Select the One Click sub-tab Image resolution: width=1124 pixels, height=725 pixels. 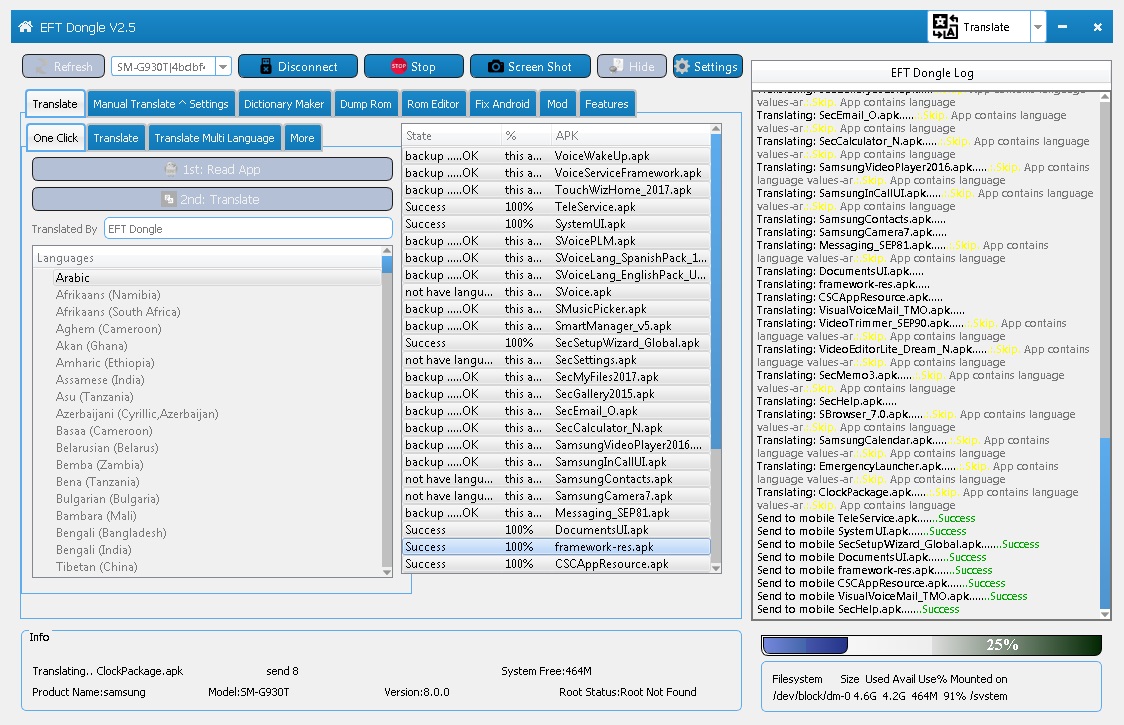pyautogui.click(x=56, y=138)
